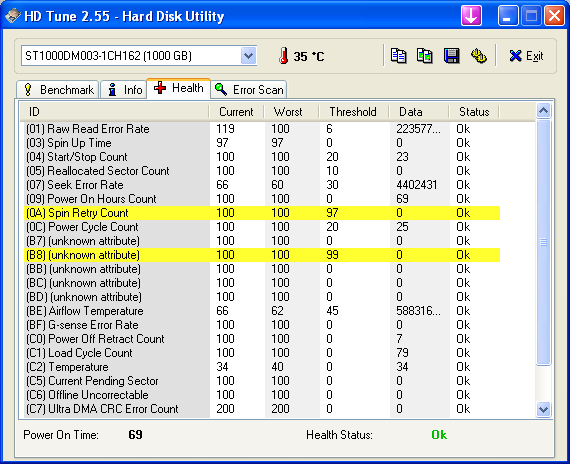Click the scrollbar down arrow
Image resolution: width=570 pixels, height=464 pixels.
coord(543,409)
